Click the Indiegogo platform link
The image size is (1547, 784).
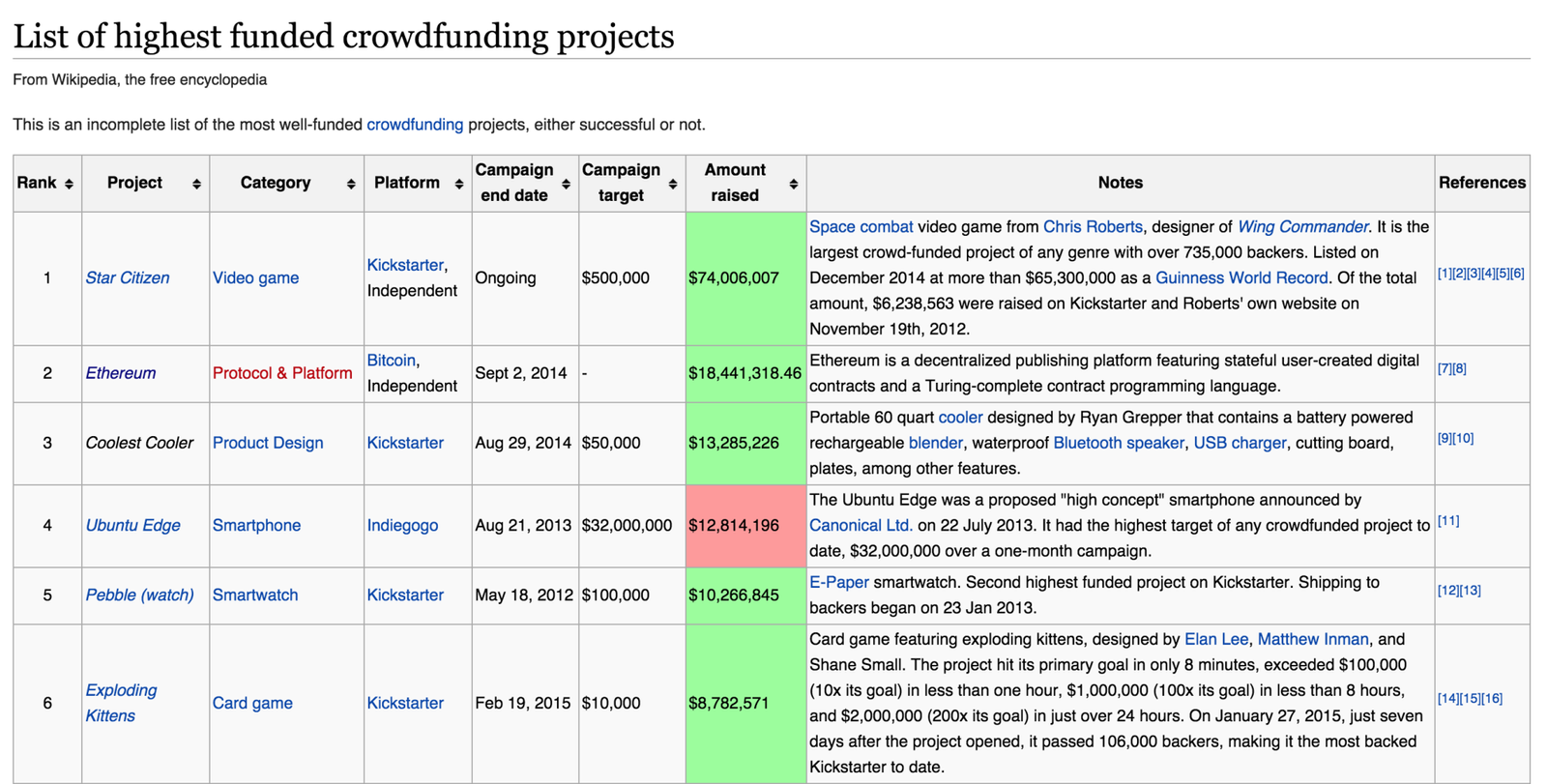pyautogui.click(x=402, y=526)
